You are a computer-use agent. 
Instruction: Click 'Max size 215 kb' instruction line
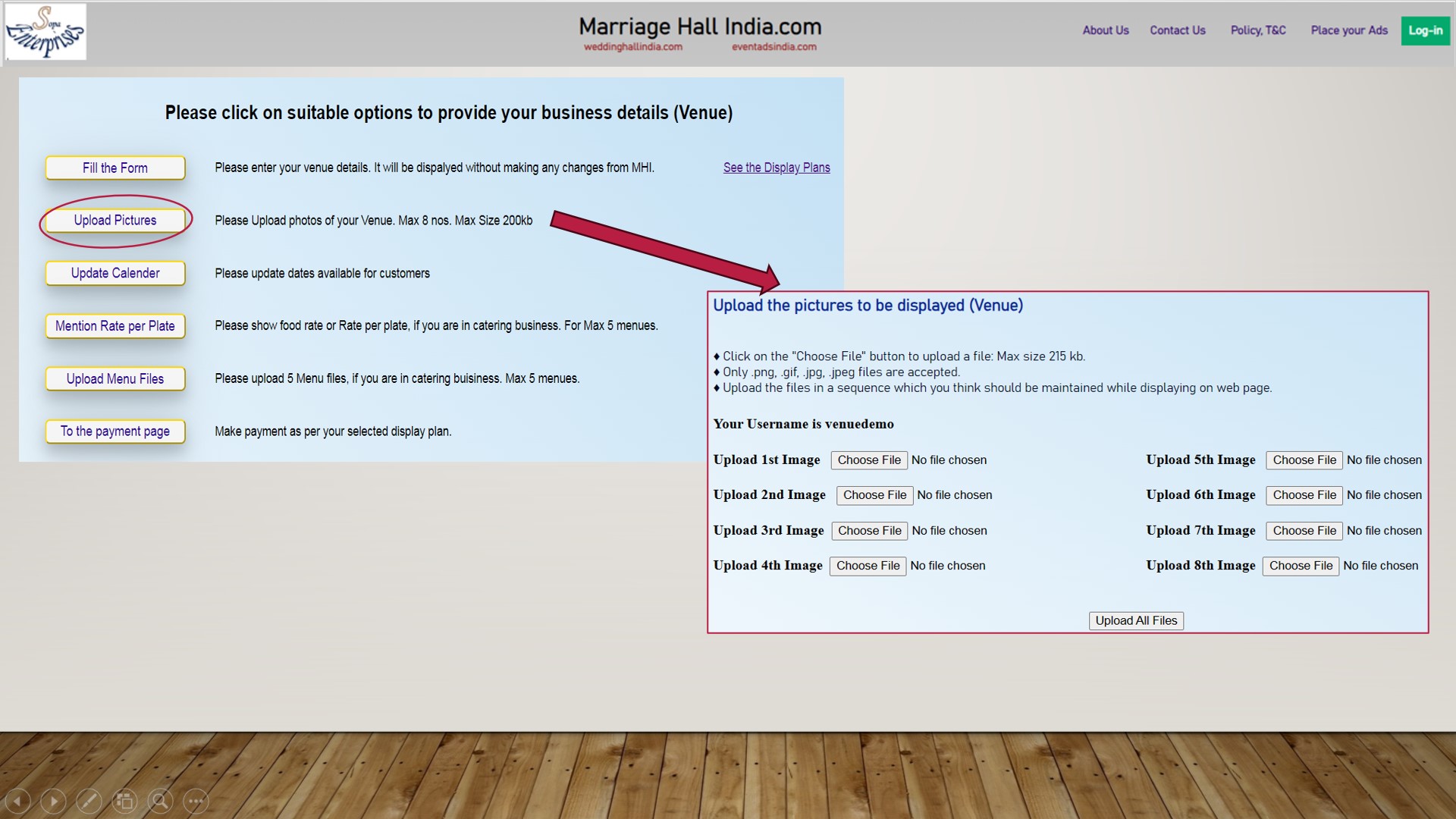(904, 356)
